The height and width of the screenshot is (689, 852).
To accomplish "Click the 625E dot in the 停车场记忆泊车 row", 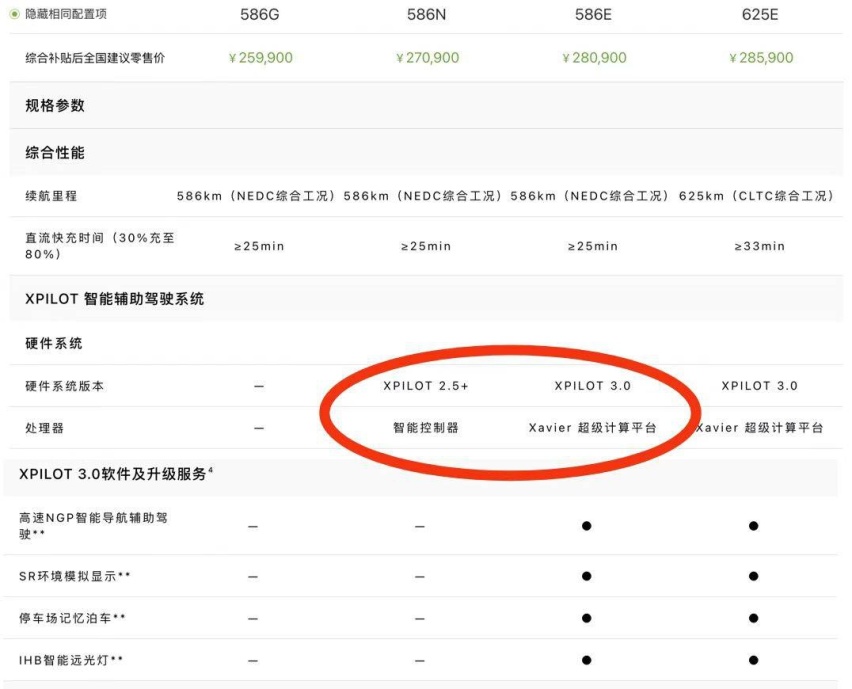I will (x=753, y=618).
